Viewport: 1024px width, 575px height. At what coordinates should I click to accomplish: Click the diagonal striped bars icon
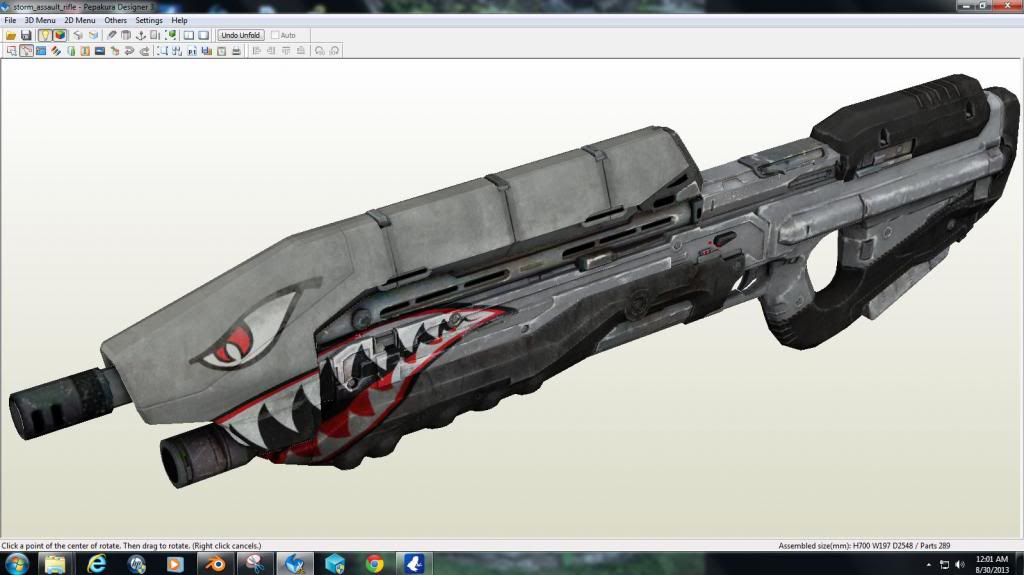pyautogui.click(x=56, y=51)
